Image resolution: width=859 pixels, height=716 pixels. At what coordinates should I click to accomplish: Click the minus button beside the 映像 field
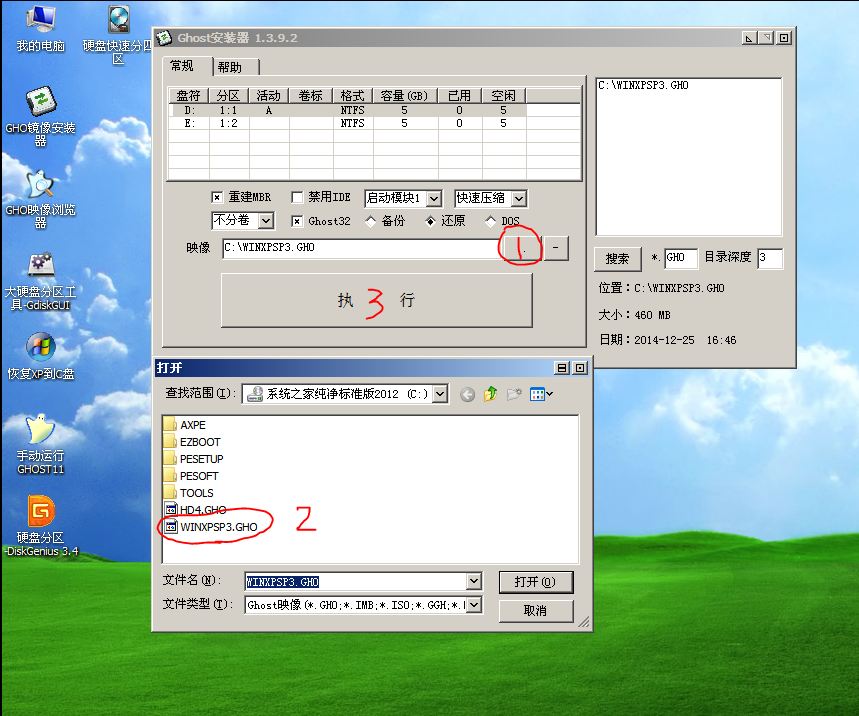tap(556, 248)
